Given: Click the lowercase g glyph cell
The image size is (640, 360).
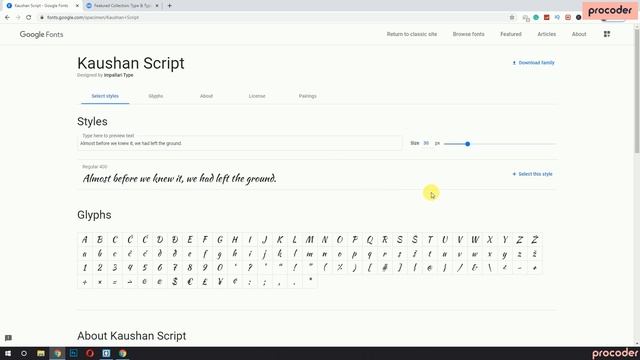Looking at the screenshot, I should [x=220, y=254].
